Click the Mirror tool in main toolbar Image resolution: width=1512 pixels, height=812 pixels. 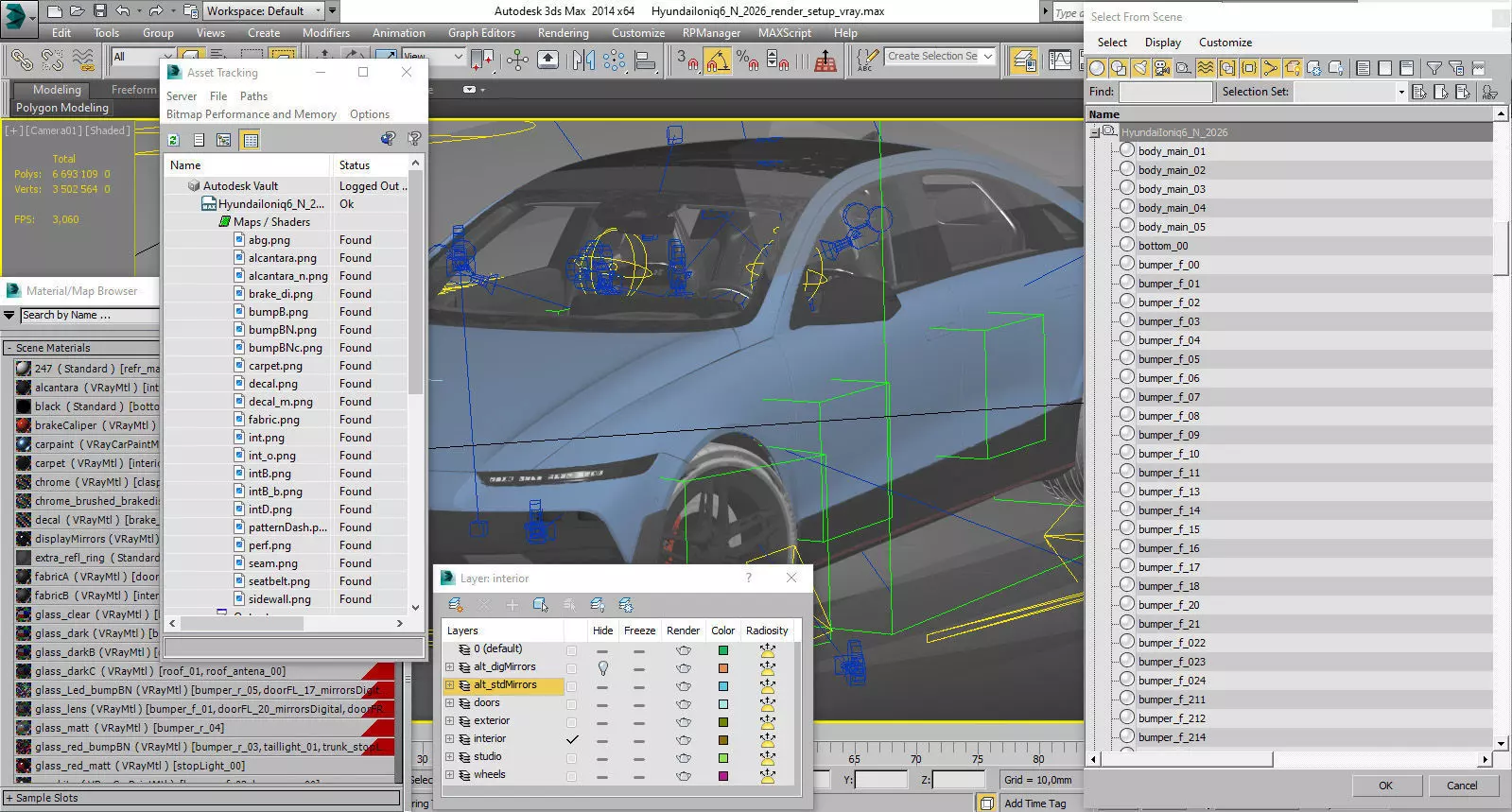point(583,60)
